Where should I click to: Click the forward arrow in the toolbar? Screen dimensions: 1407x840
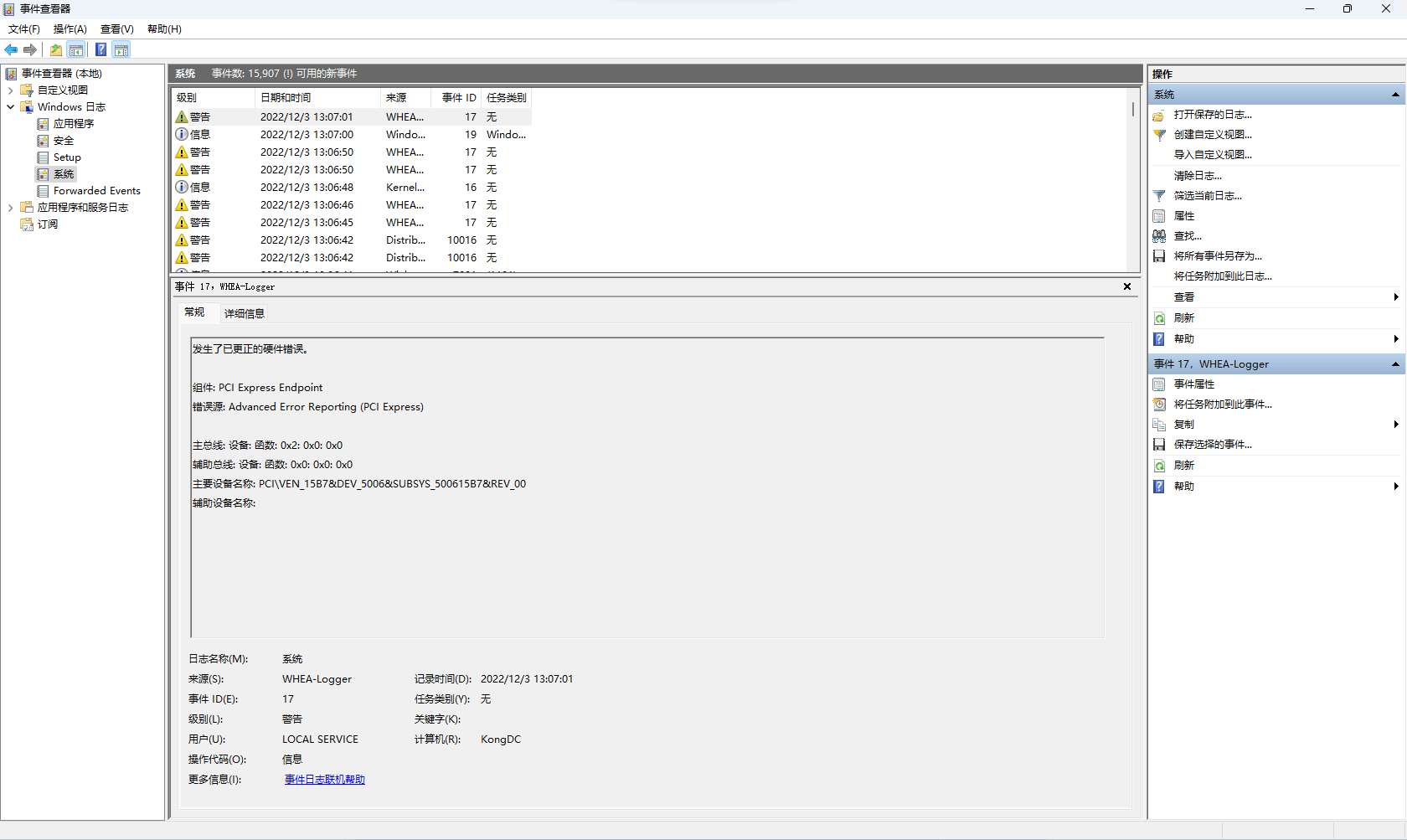[x=30, y=50]
